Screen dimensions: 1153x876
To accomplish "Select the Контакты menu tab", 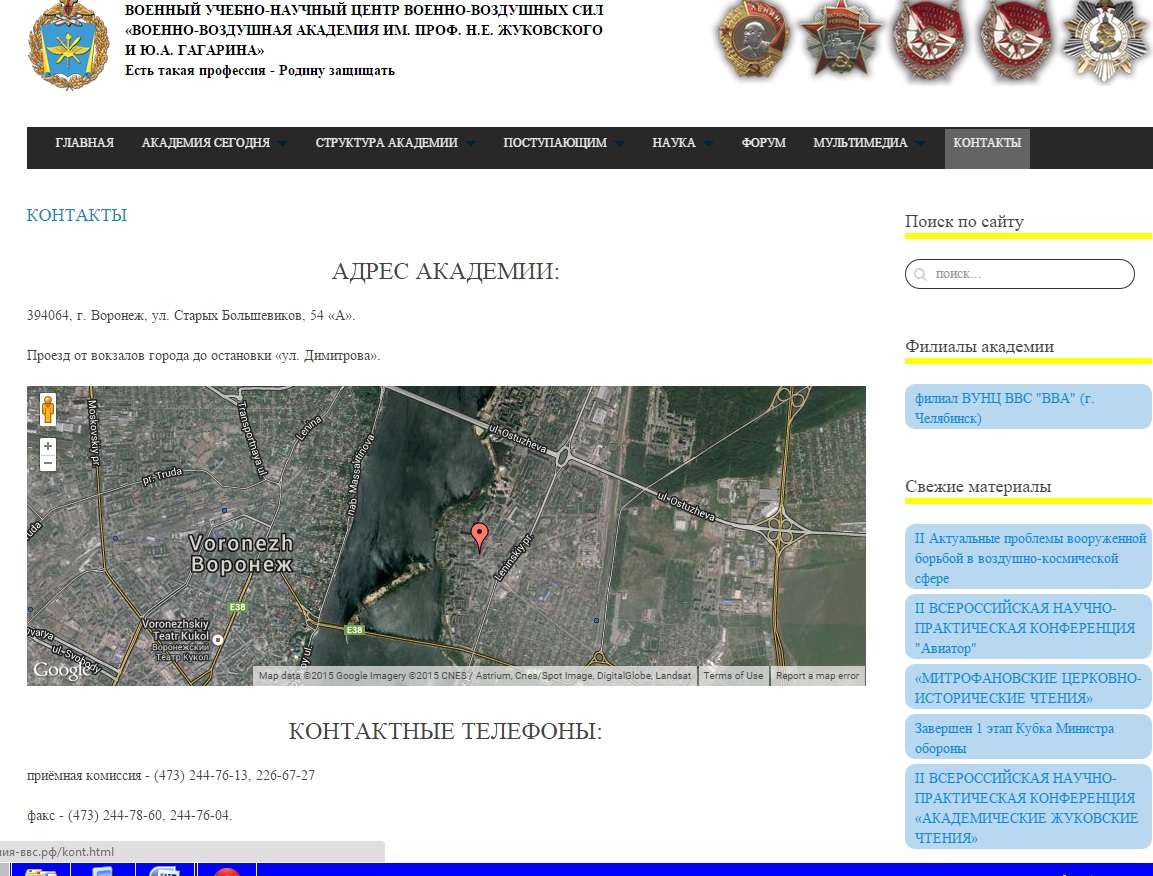I will 987,143.
